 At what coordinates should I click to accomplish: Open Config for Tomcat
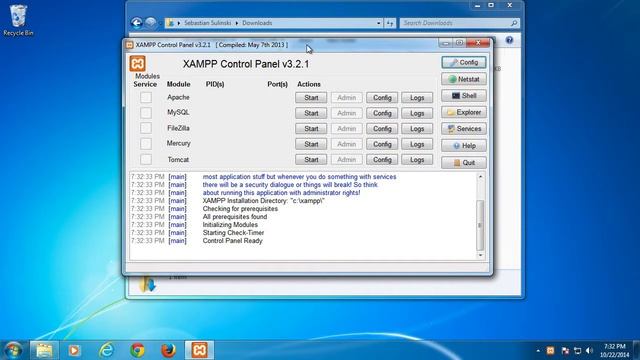(x=382, y=160)
